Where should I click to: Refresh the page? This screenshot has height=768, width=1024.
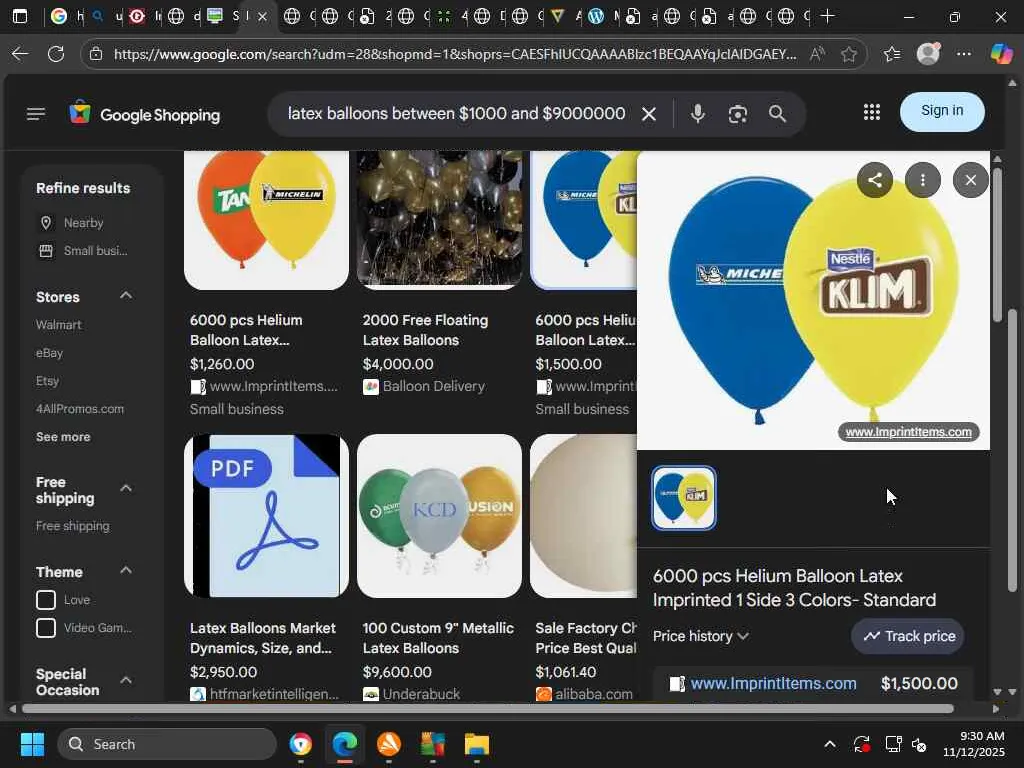coord(56,54)
